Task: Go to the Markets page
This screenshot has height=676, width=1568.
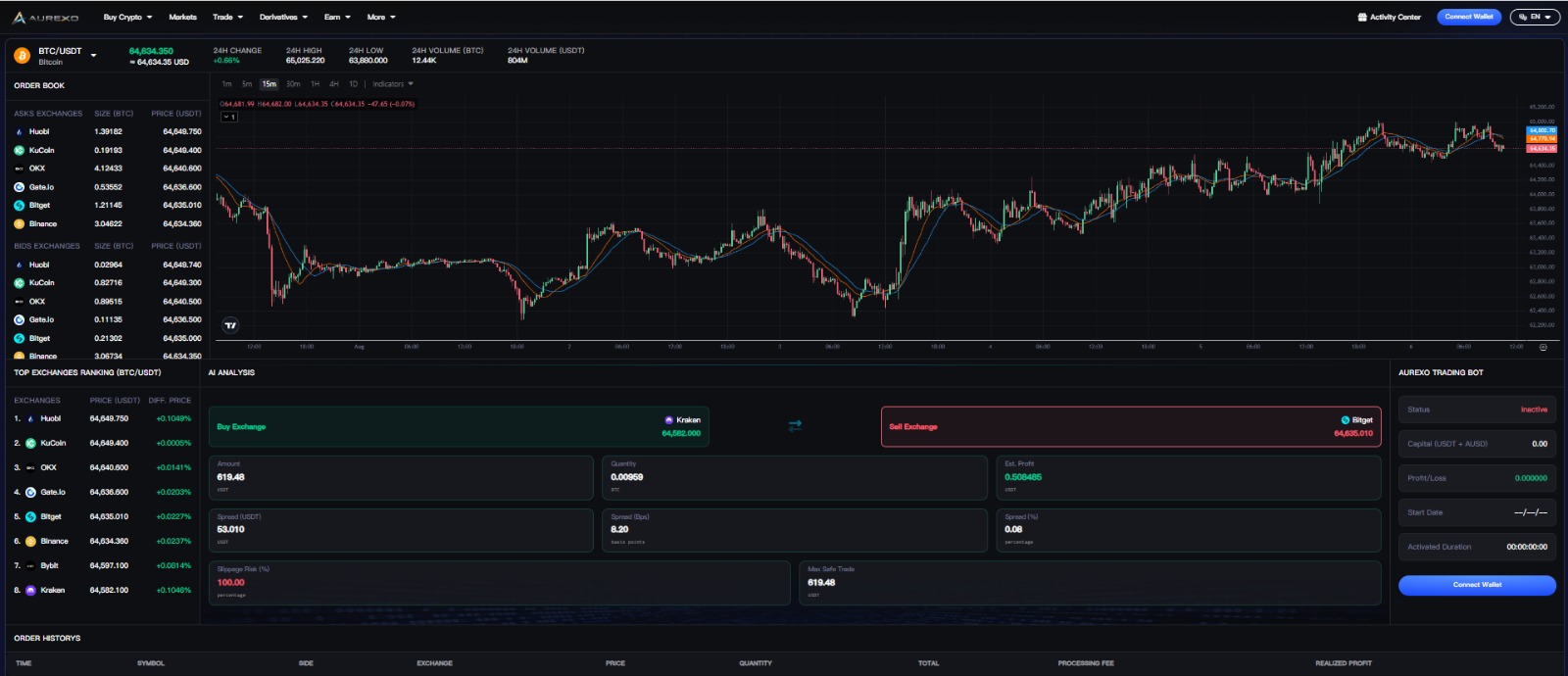Action: coord(182,17)
